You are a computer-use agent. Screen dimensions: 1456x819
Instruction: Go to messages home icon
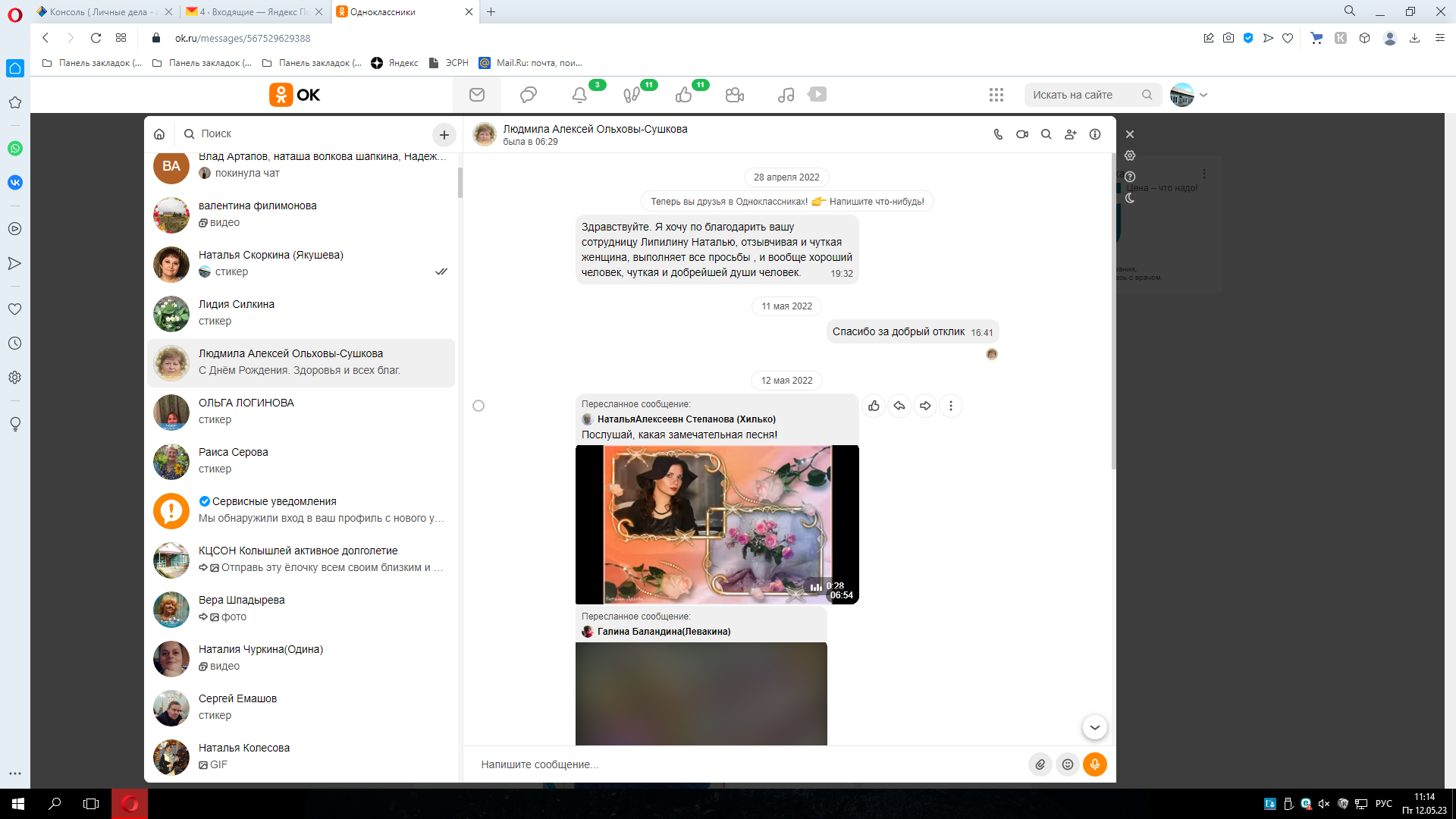click(x=159, y=134)
